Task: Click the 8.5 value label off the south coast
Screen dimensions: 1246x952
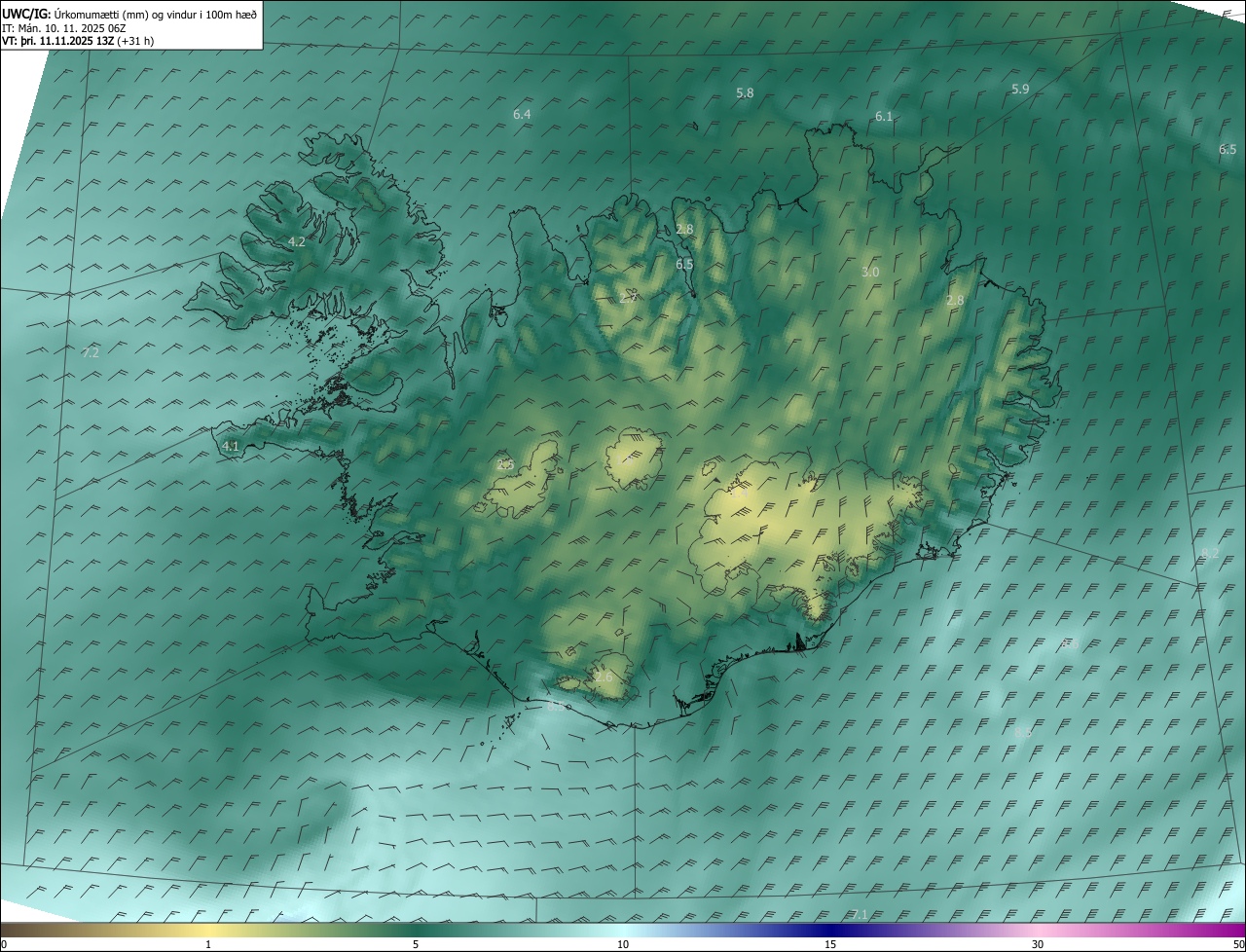Action: pos(555,708)
